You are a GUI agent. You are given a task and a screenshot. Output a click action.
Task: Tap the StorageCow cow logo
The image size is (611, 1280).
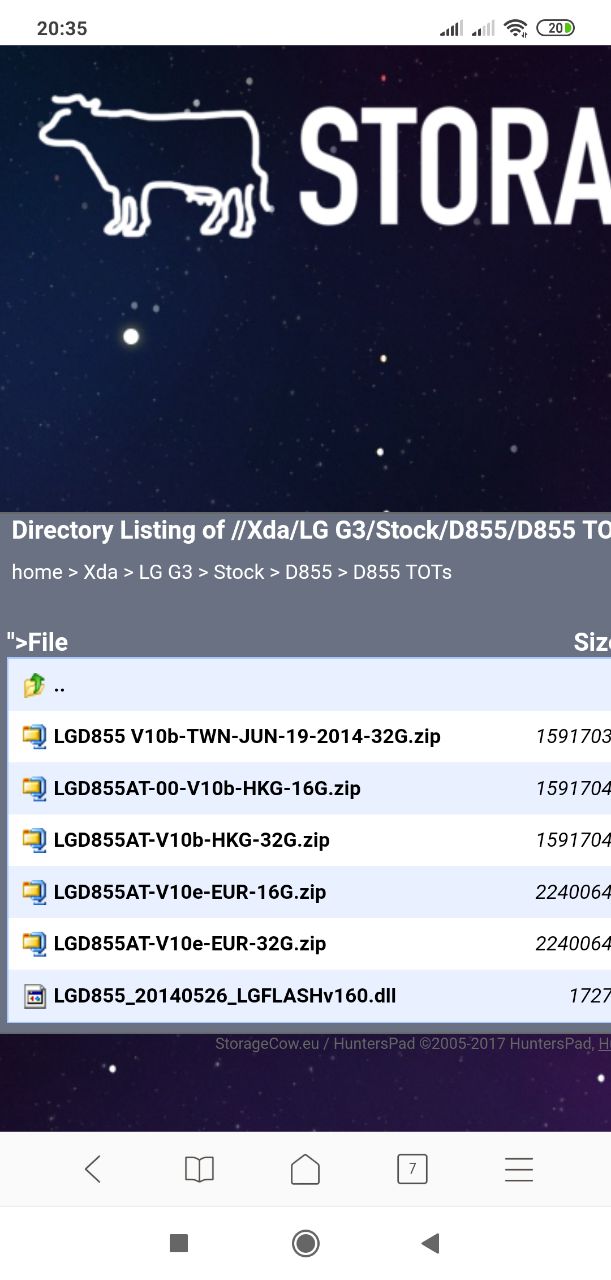coord(155,166)
